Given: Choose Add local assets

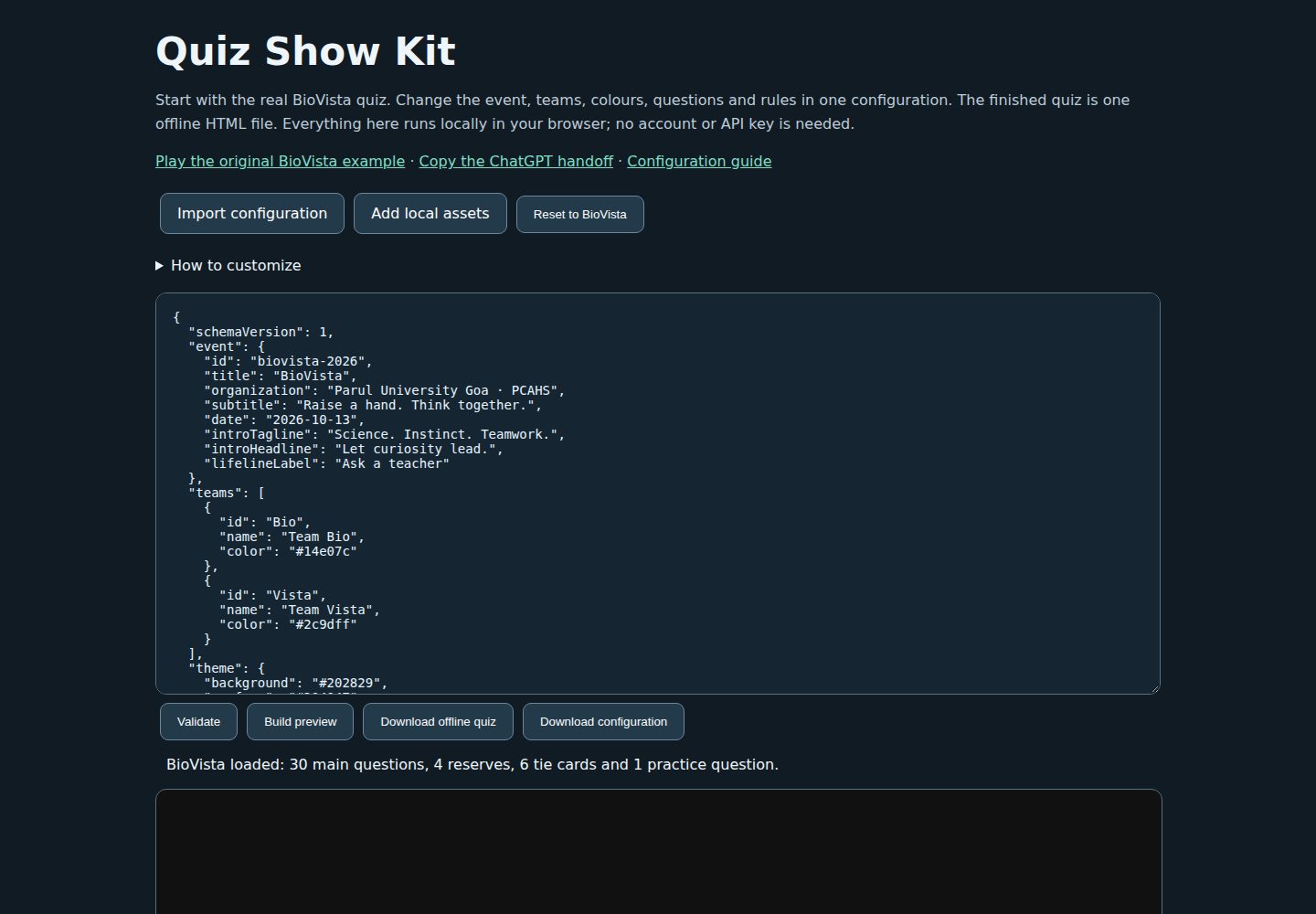Looking at the screenshot, I should 430,213.
